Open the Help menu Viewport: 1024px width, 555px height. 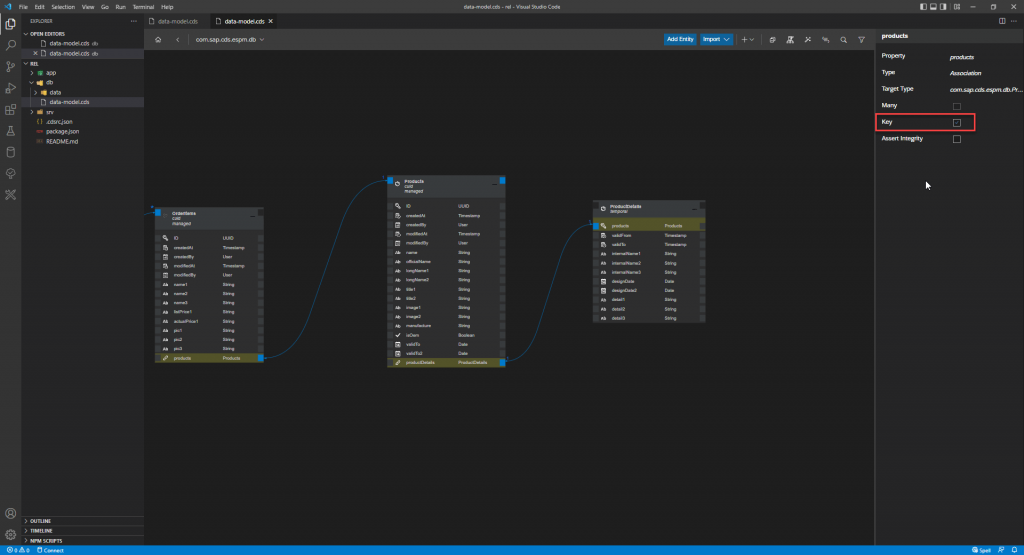(167, 7)
